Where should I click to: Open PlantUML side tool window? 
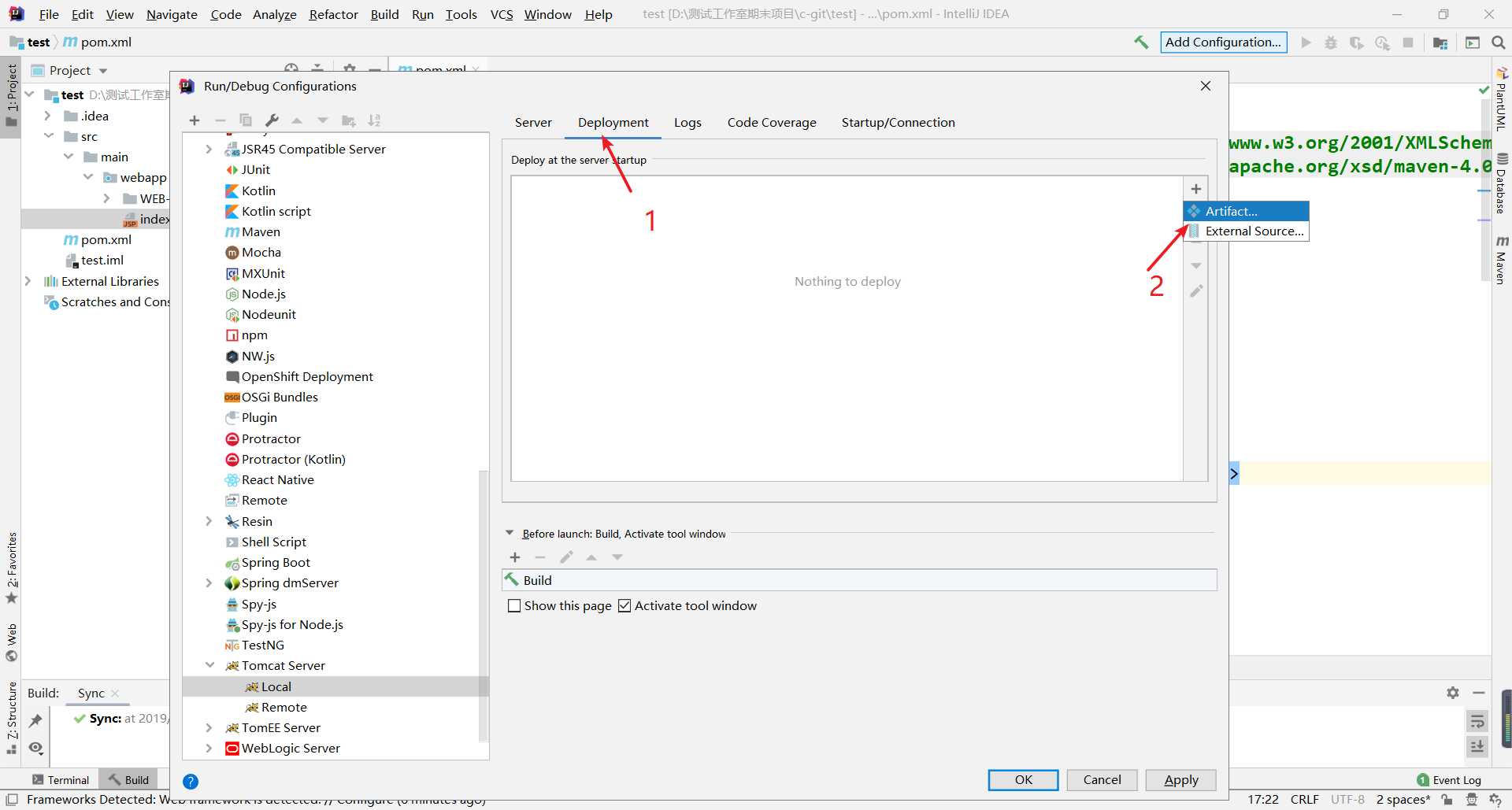tap(1502, 100)
